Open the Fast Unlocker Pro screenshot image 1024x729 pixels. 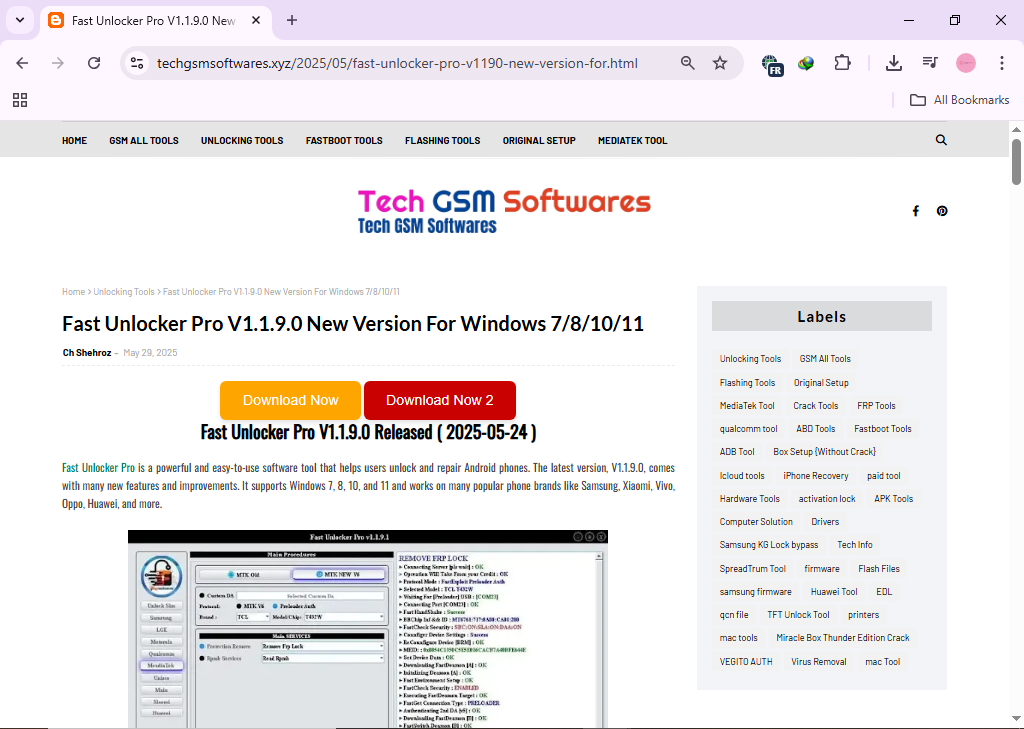(368, 628)
